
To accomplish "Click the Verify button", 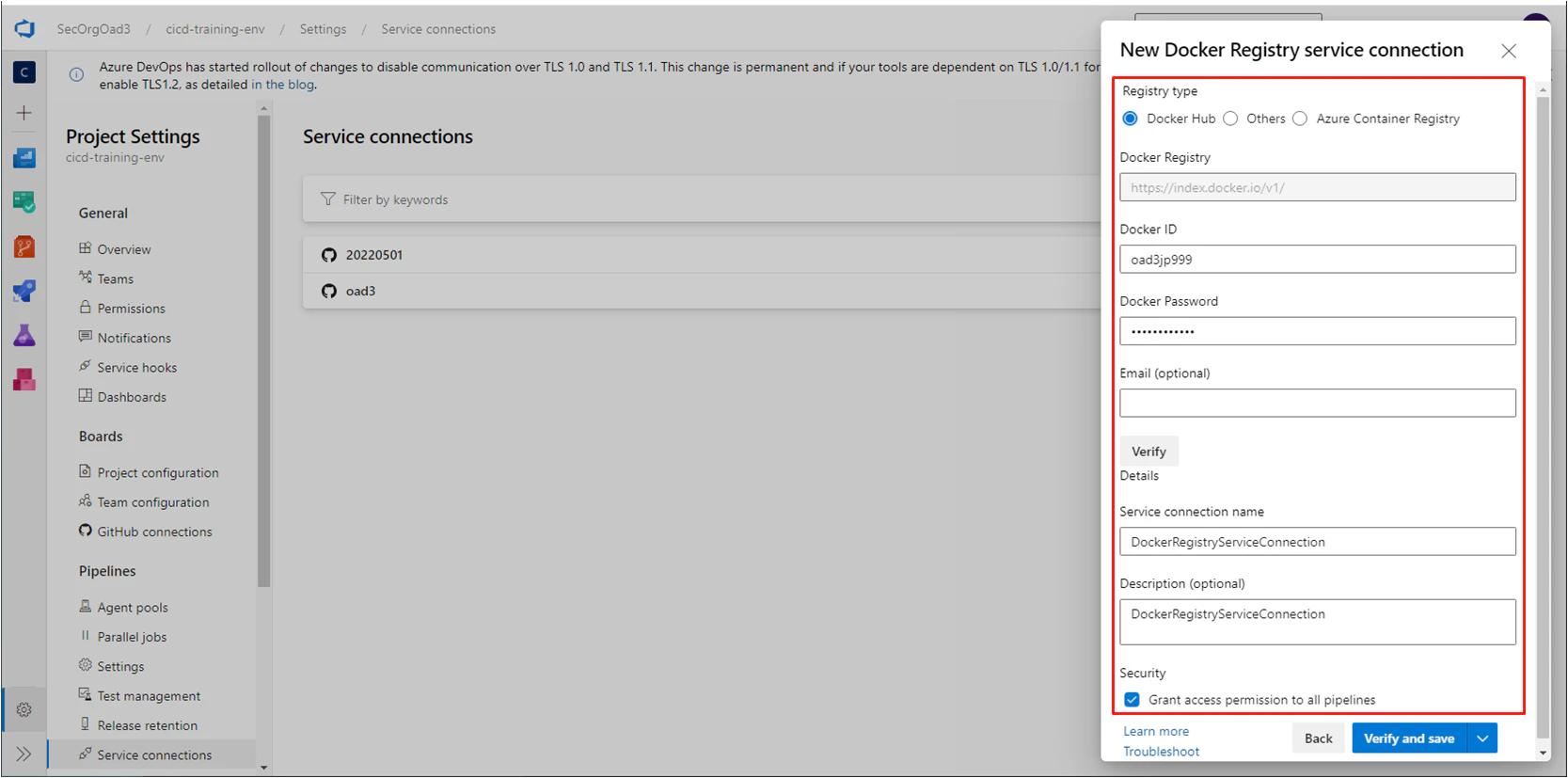I will (1148, 452).
